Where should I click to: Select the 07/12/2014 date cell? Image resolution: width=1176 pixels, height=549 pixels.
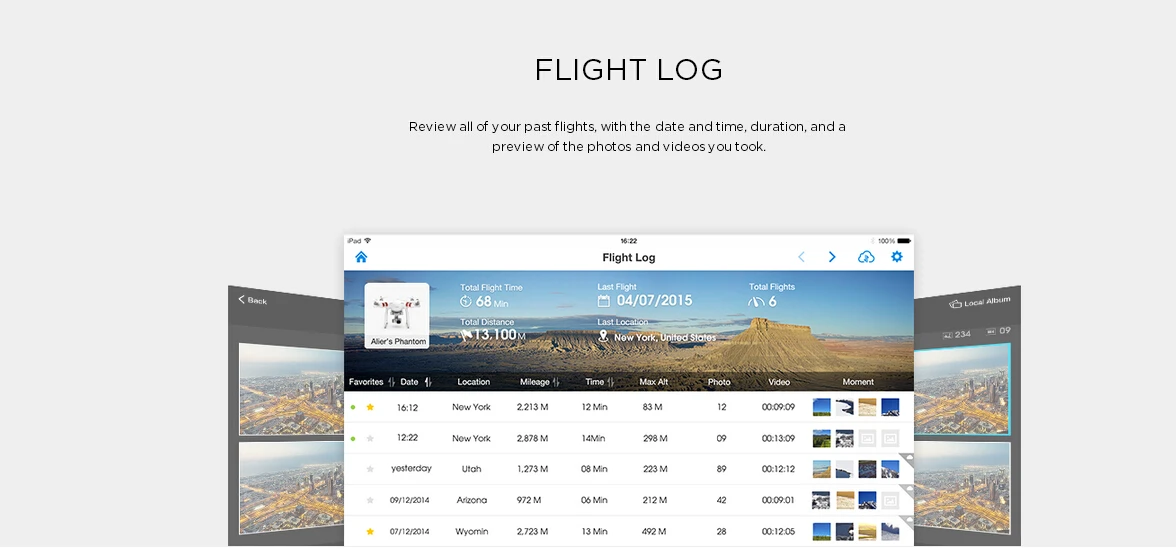410,531
